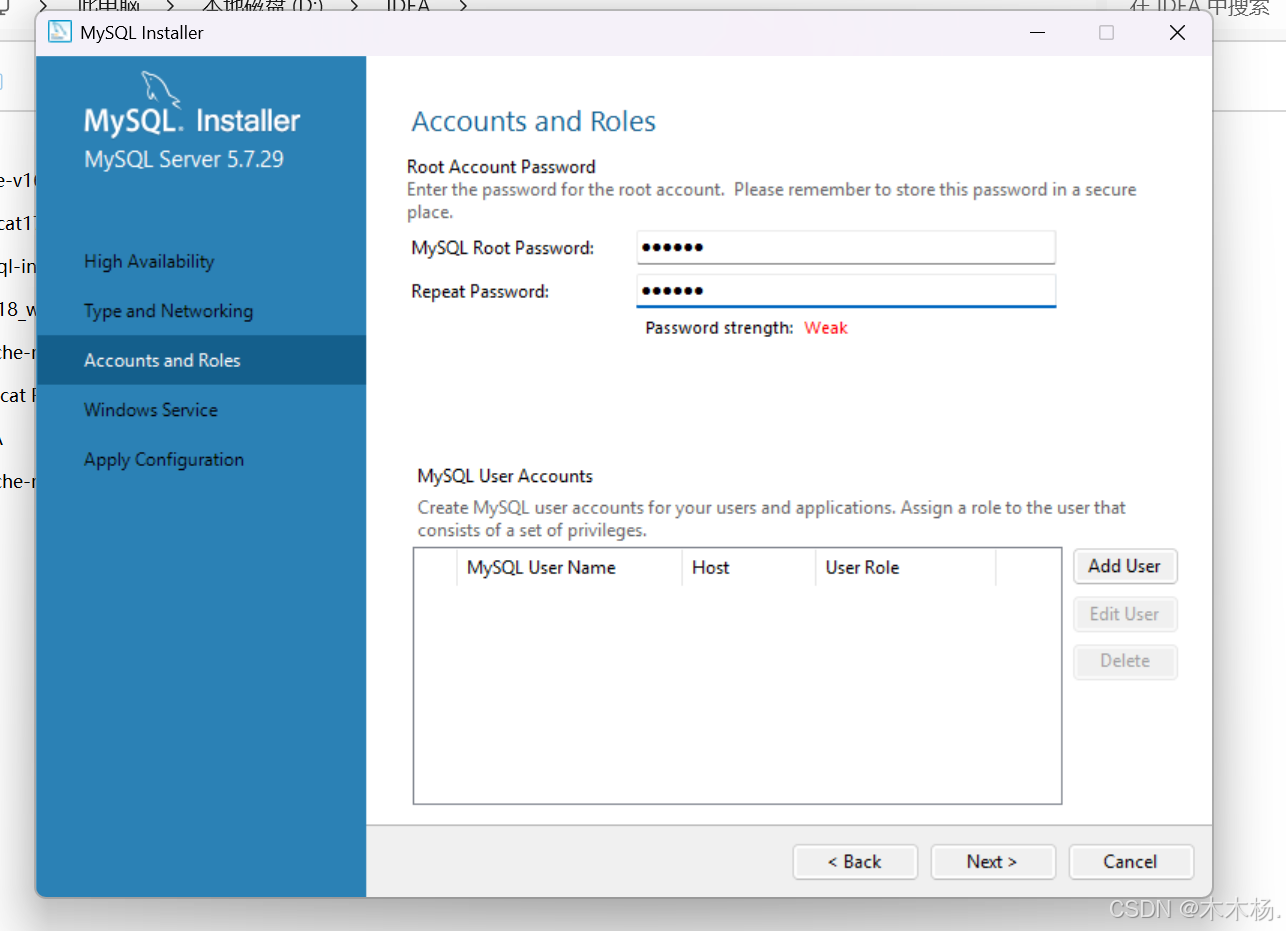Click the Accounts and Roles heading
The height and width of the screenshot is (931, 1286).
[x=534, y=122]
